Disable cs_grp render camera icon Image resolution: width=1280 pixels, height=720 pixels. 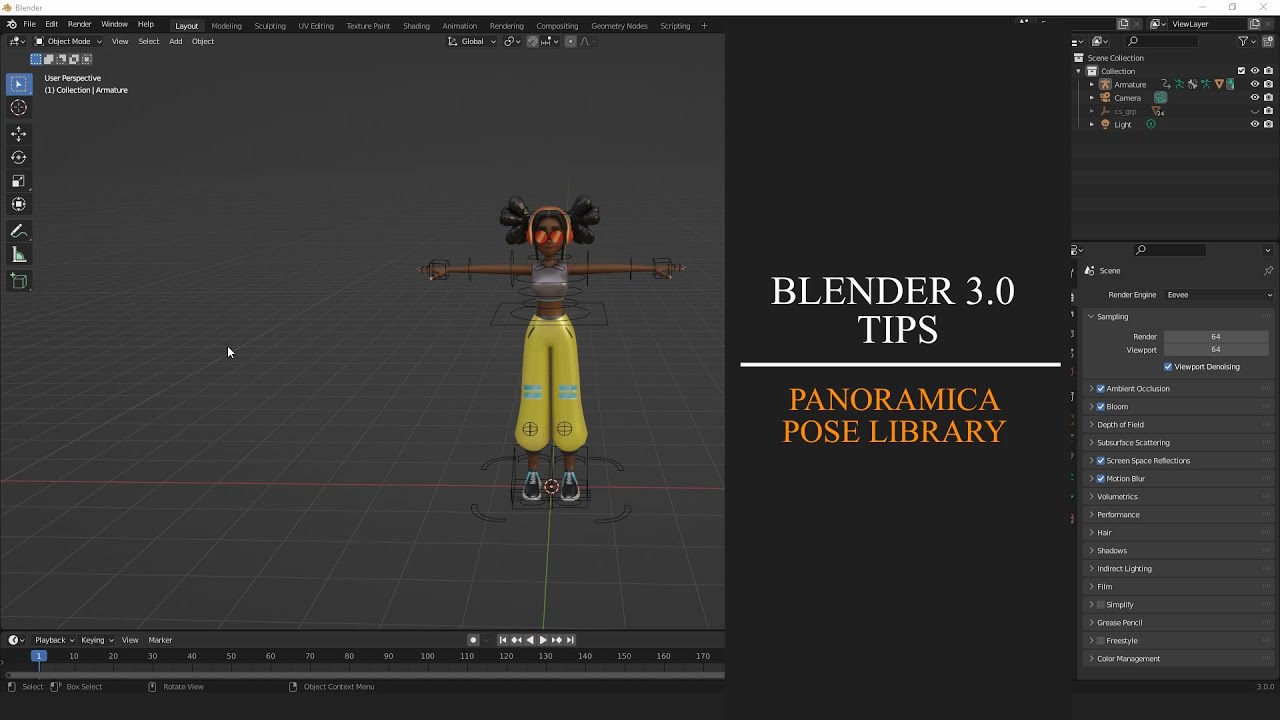[x=1268, y=111]
